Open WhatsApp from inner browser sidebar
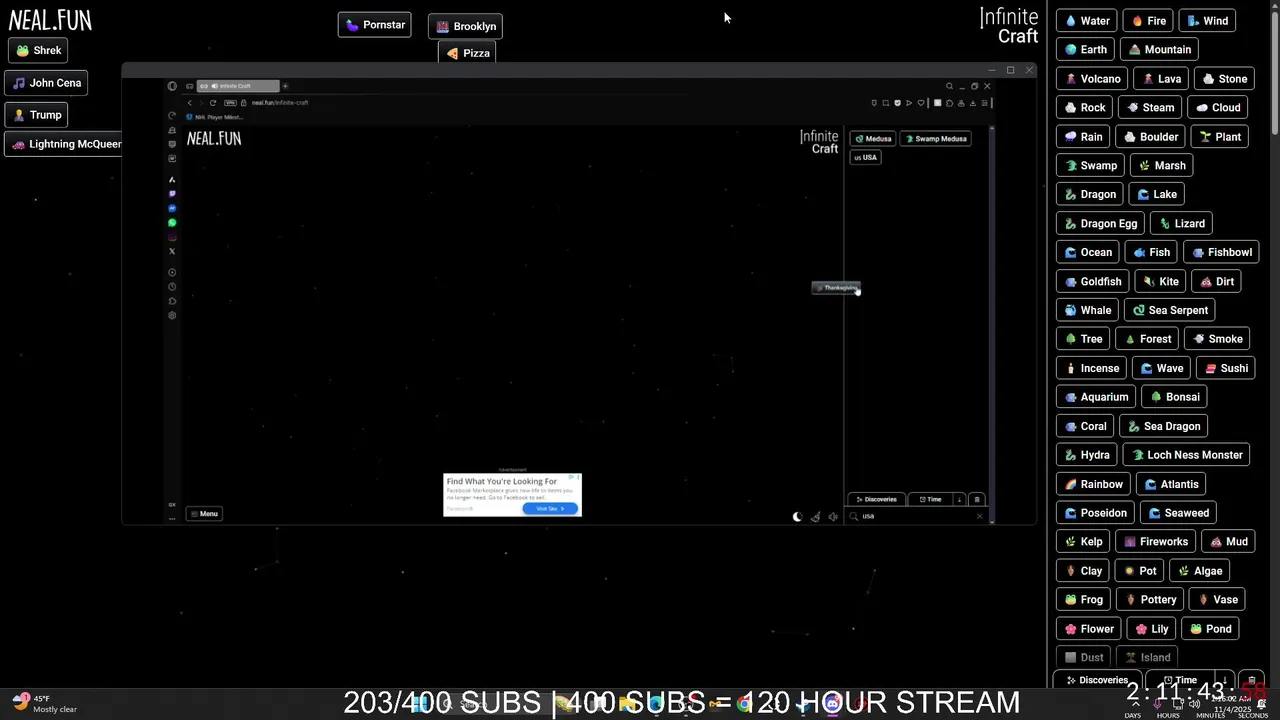This screenshot has height=720, width=1280. [172, 223]
